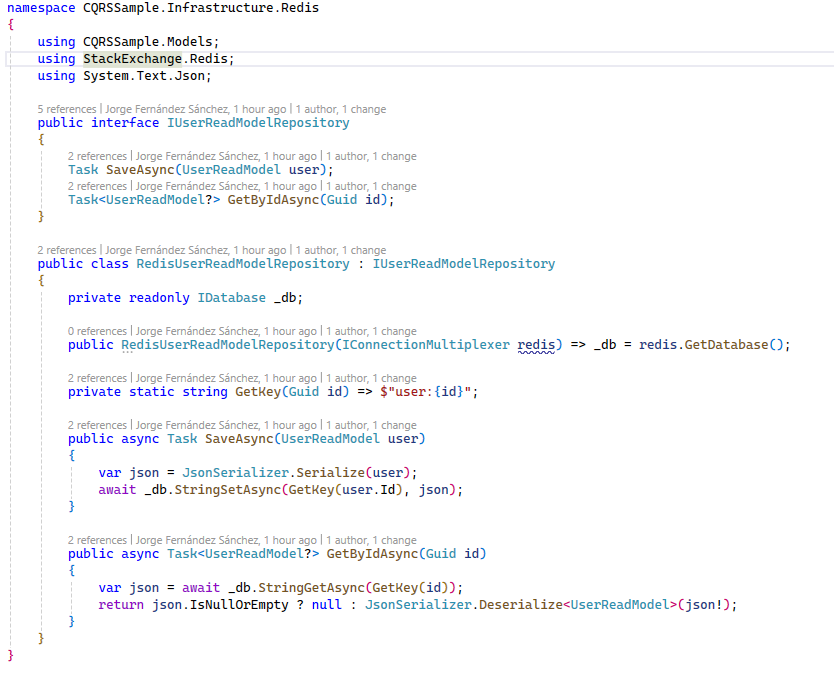The height and width of the screenshot is (675, 834).
Task: Click the "namespace" keyword
Action: click(x=41, y=8)
